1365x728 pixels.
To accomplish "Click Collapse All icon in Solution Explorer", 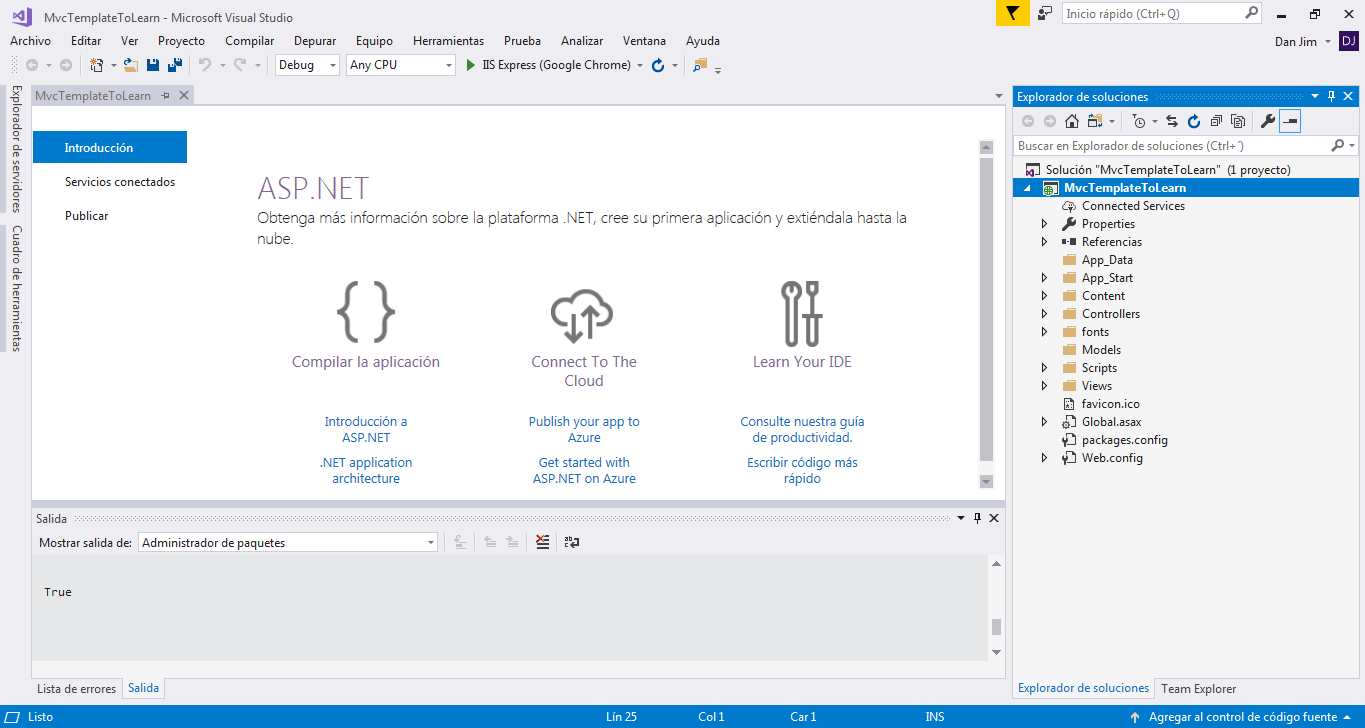I will 1216,121.
